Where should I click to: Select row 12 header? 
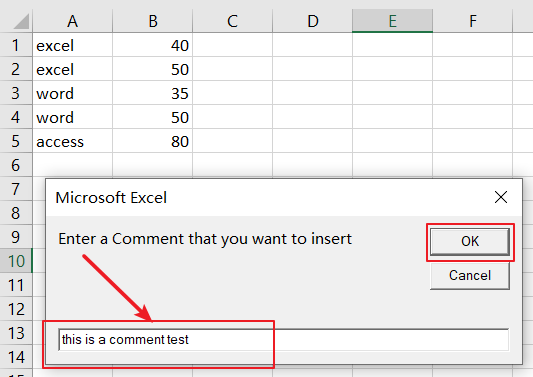[16, 309]
